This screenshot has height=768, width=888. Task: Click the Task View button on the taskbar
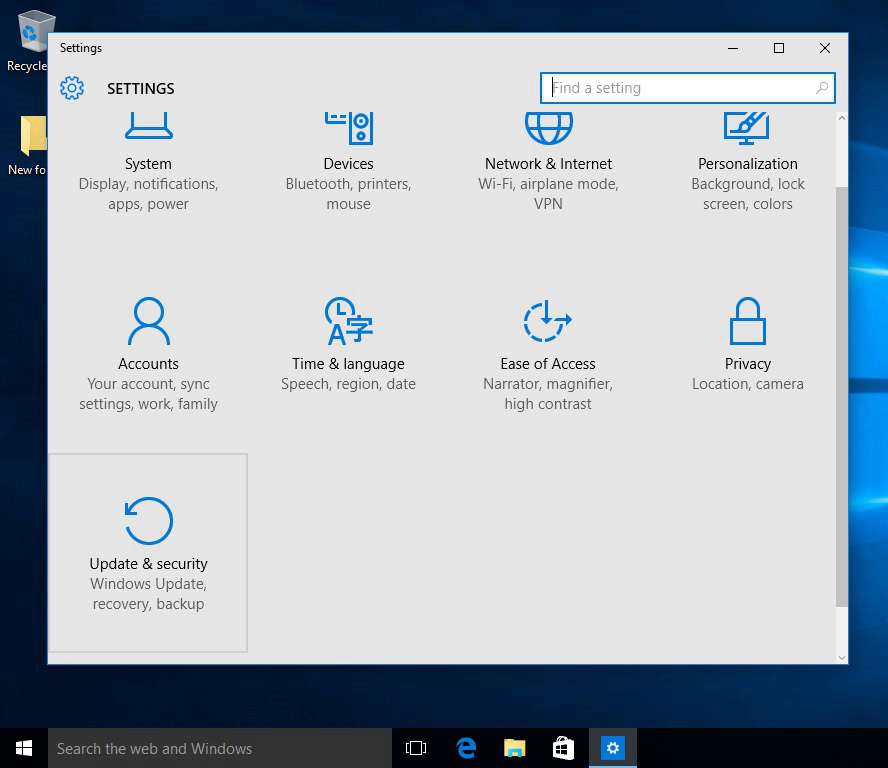tap(415, 747)
